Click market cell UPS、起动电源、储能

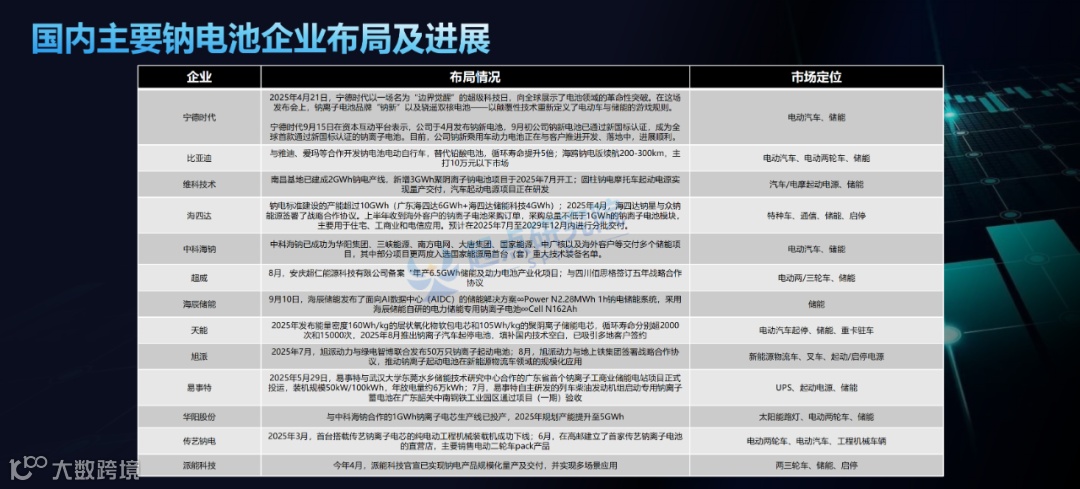click(x=816, y=388)
